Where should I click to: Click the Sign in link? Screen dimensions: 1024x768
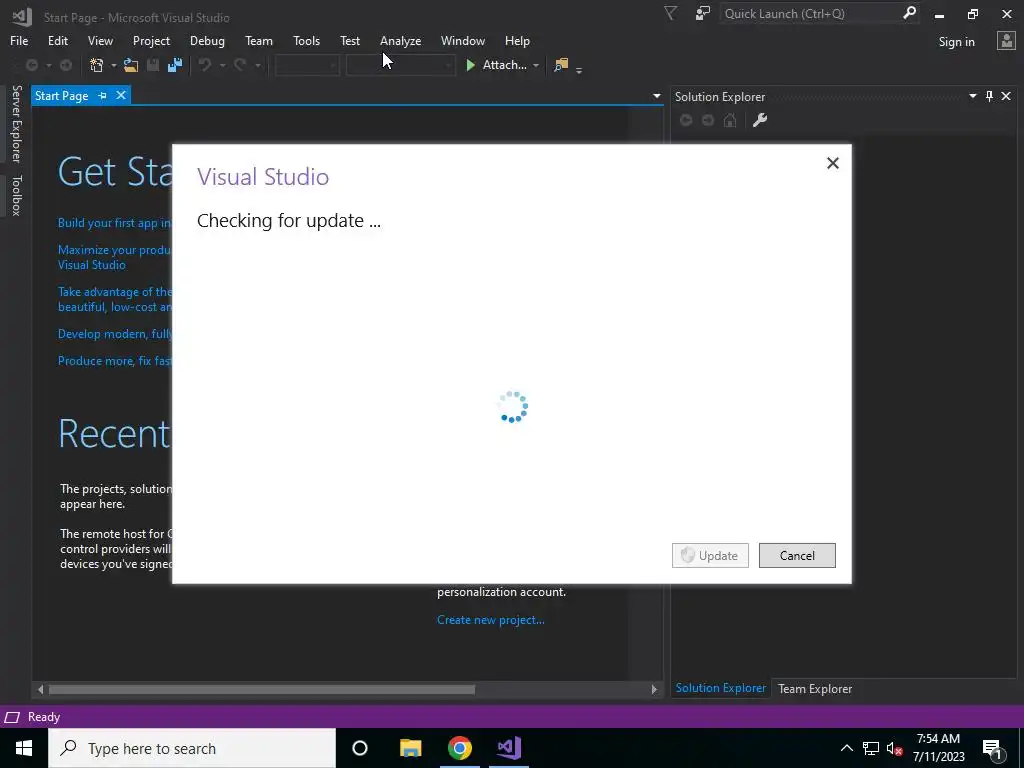(x=956, y=42)
